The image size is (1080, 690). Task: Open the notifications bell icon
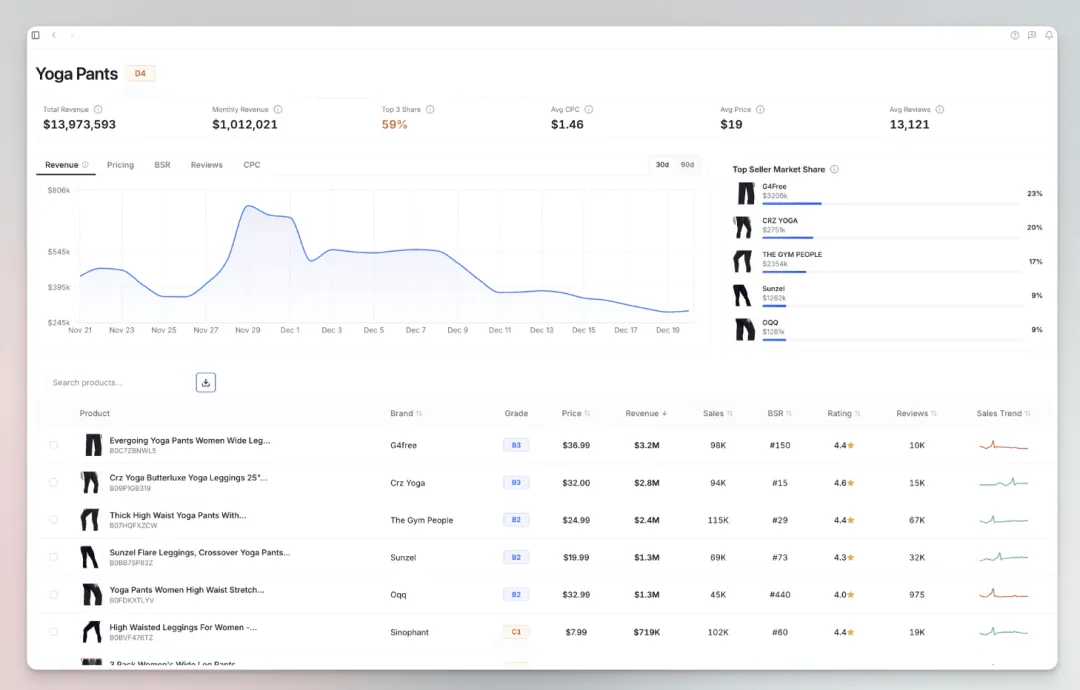coord(1049,35)
